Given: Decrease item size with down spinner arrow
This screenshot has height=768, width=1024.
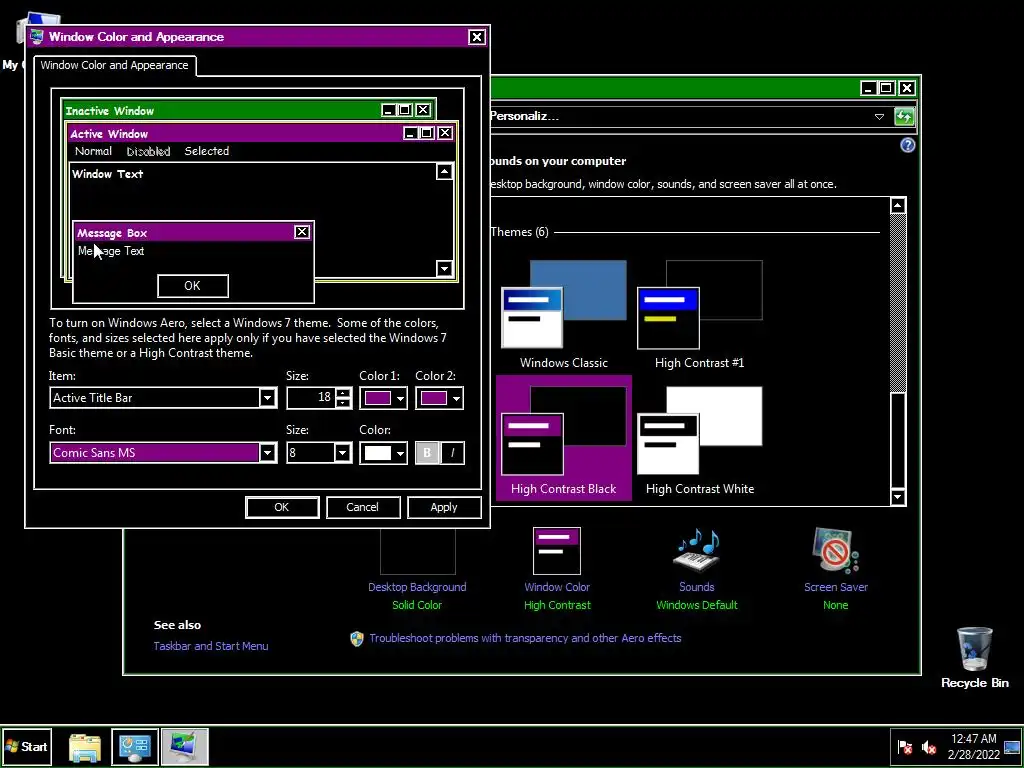Looking at the screenshot, I should tap(343, 403).
